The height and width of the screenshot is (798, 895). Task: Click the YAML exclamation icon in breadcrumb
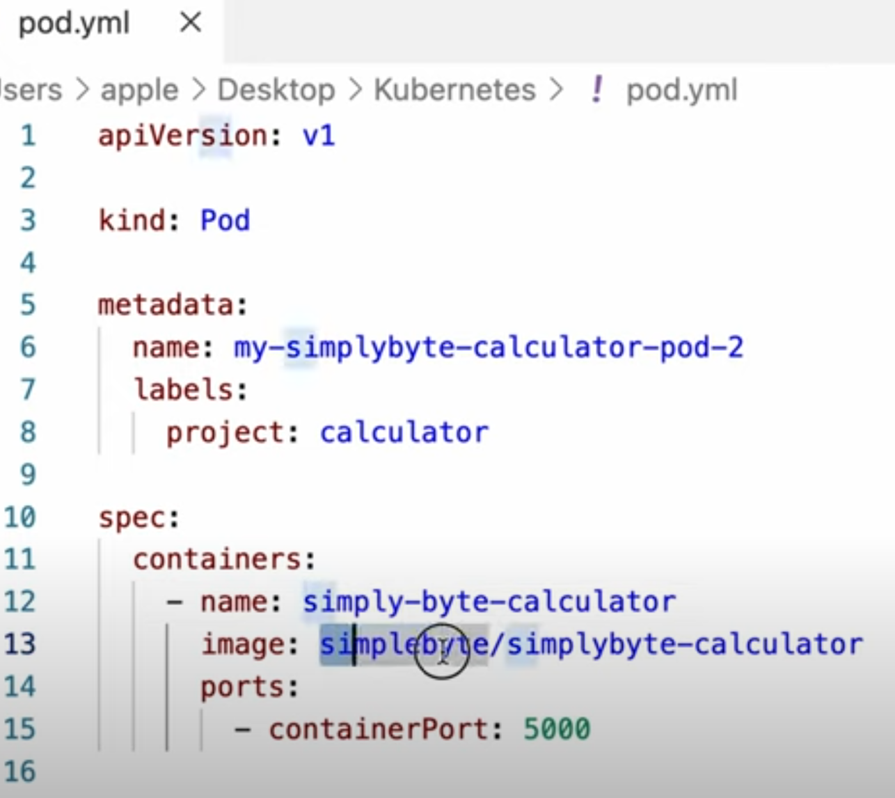(x=597, y=90)
